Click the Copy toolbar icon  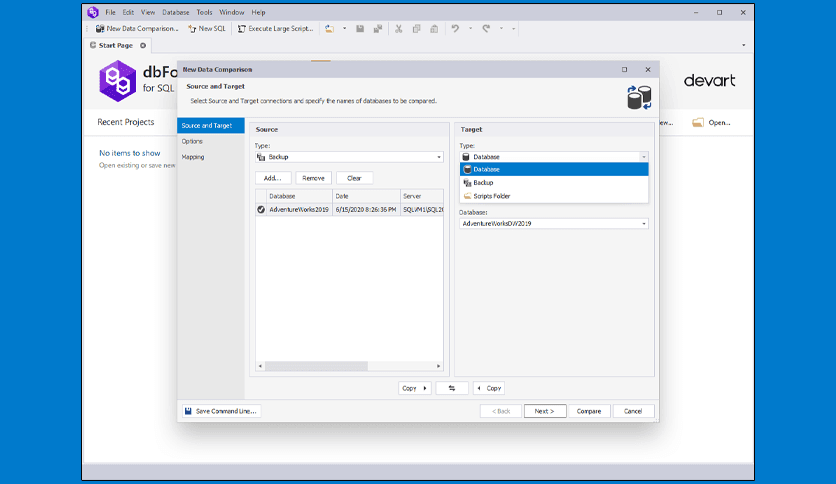tap(416, 29)
